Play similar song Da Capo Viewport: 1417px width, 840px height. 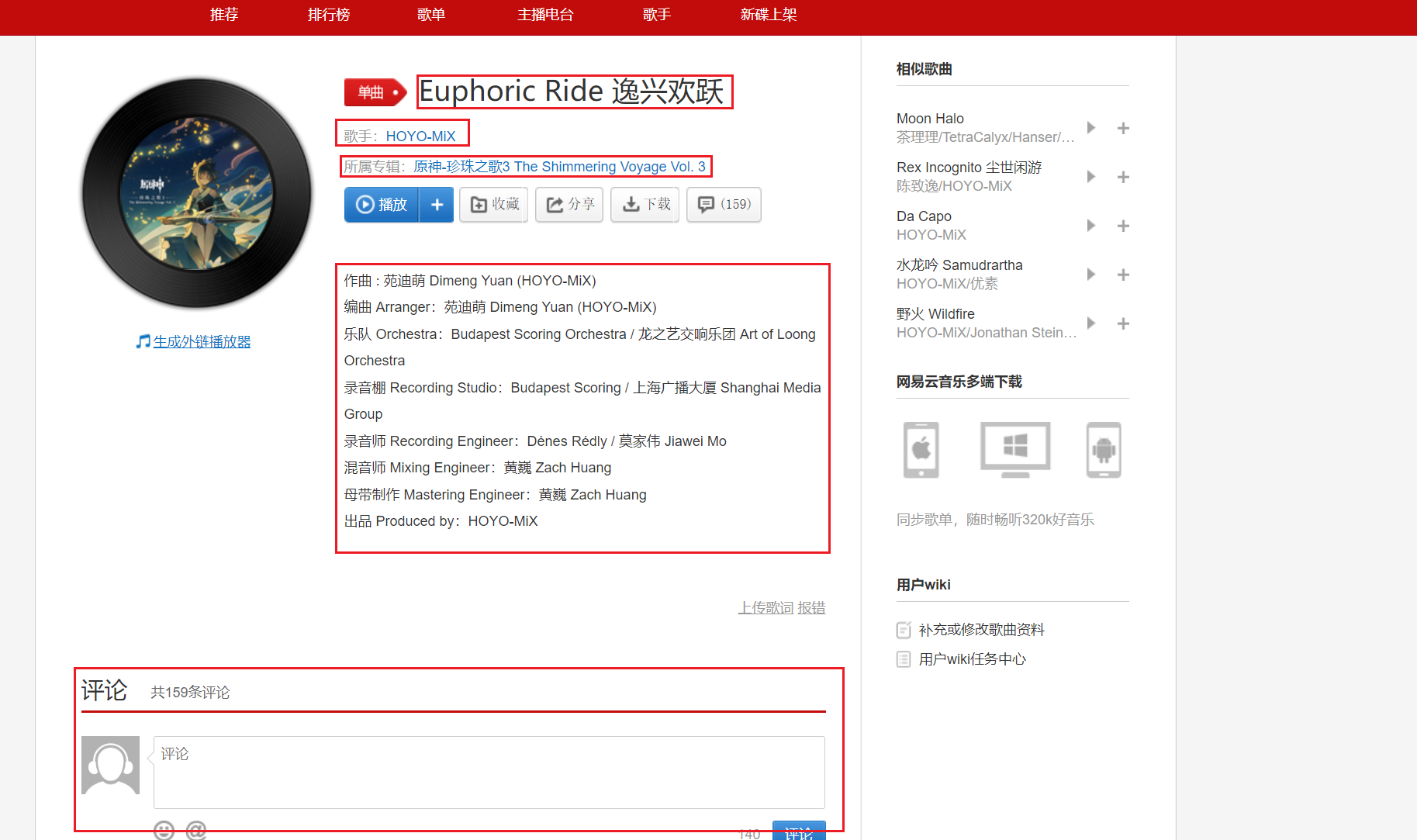pos(1091,226)
